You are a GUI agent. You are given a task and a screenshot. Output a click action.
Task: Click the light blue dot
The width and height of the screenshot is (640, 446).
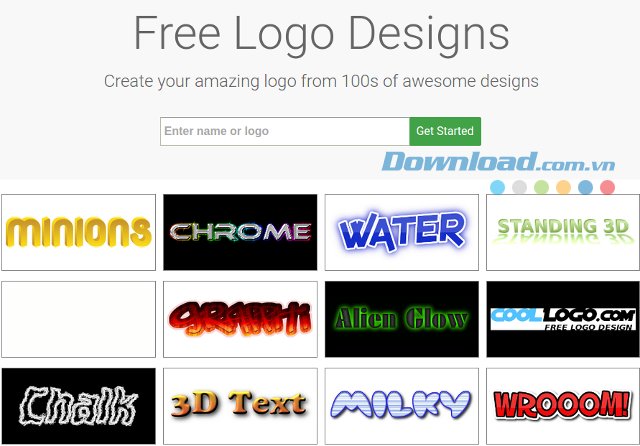tap(497, 187)
